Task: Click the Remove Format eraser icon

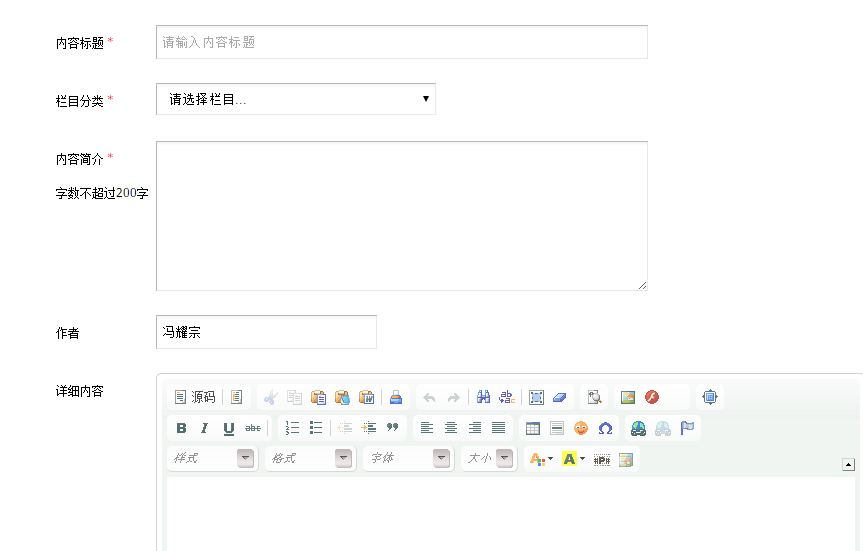Action: 560,397
